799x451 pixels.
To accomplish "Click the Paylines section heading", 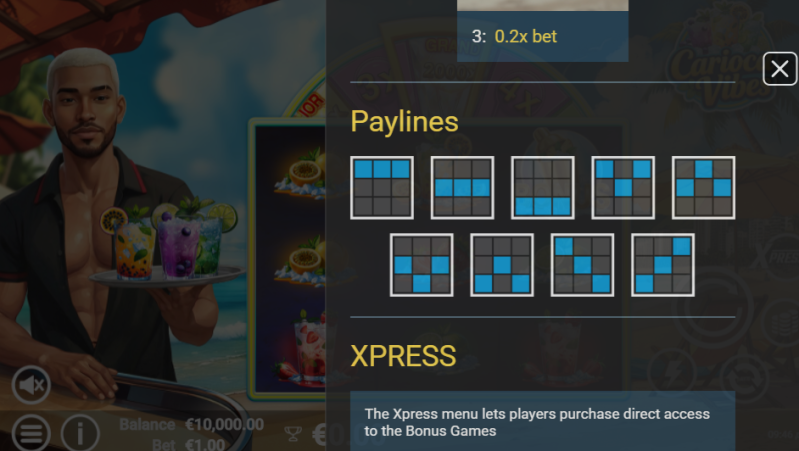I will click(x=405, y=122).
